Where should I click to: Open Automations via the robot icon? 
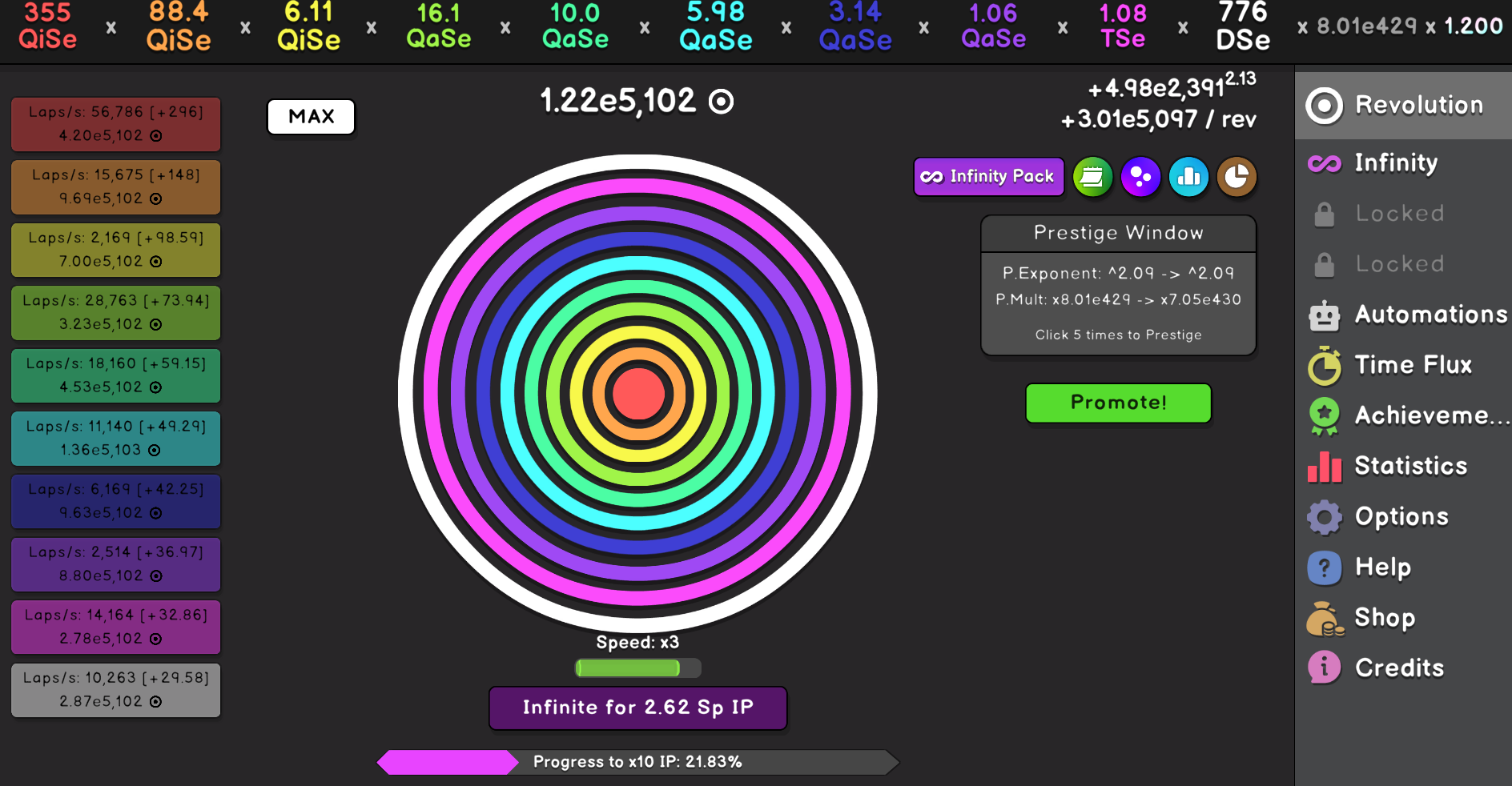[1325, 315]
